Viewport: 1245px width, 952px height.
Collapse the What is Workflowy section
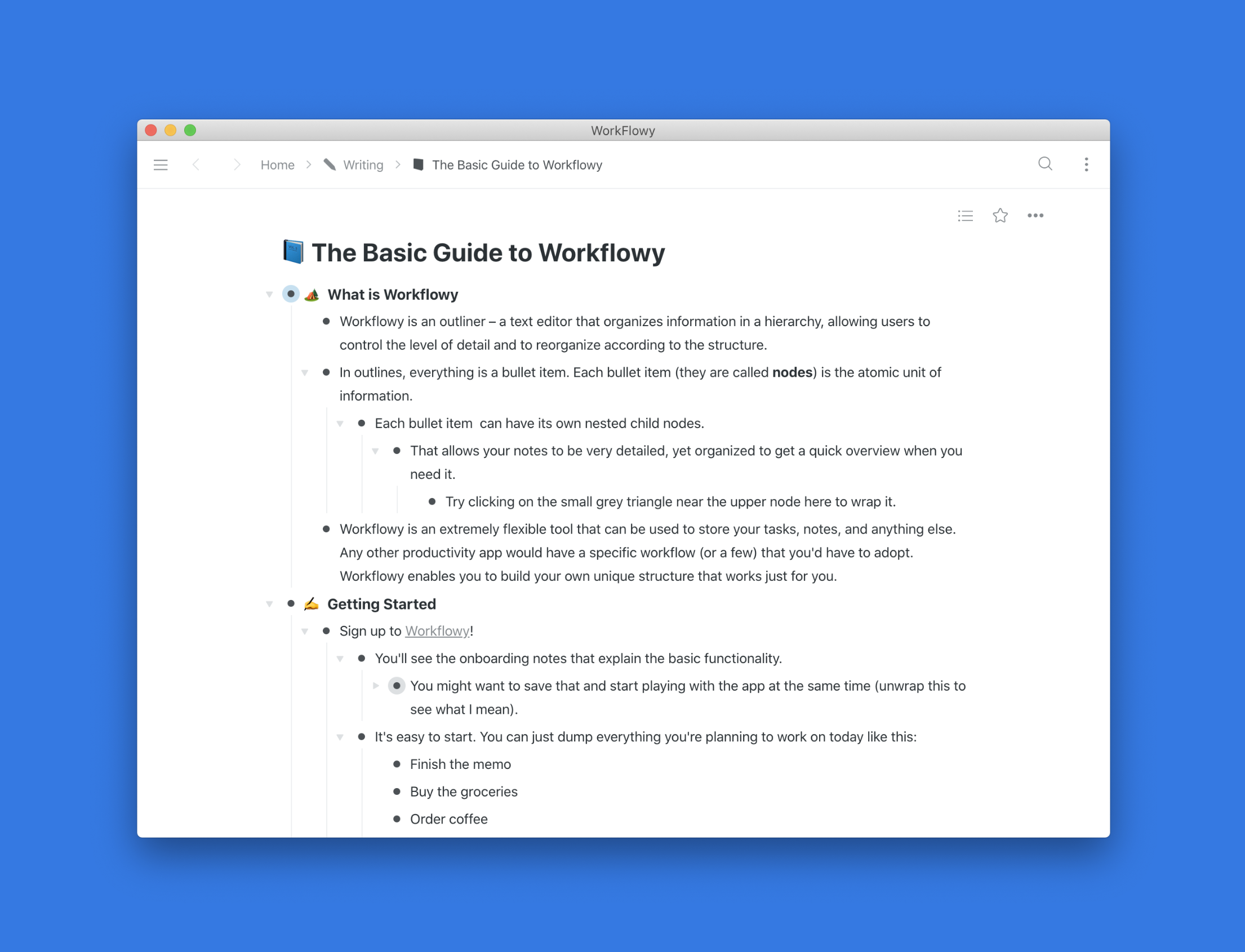click(x=270, y=293)
